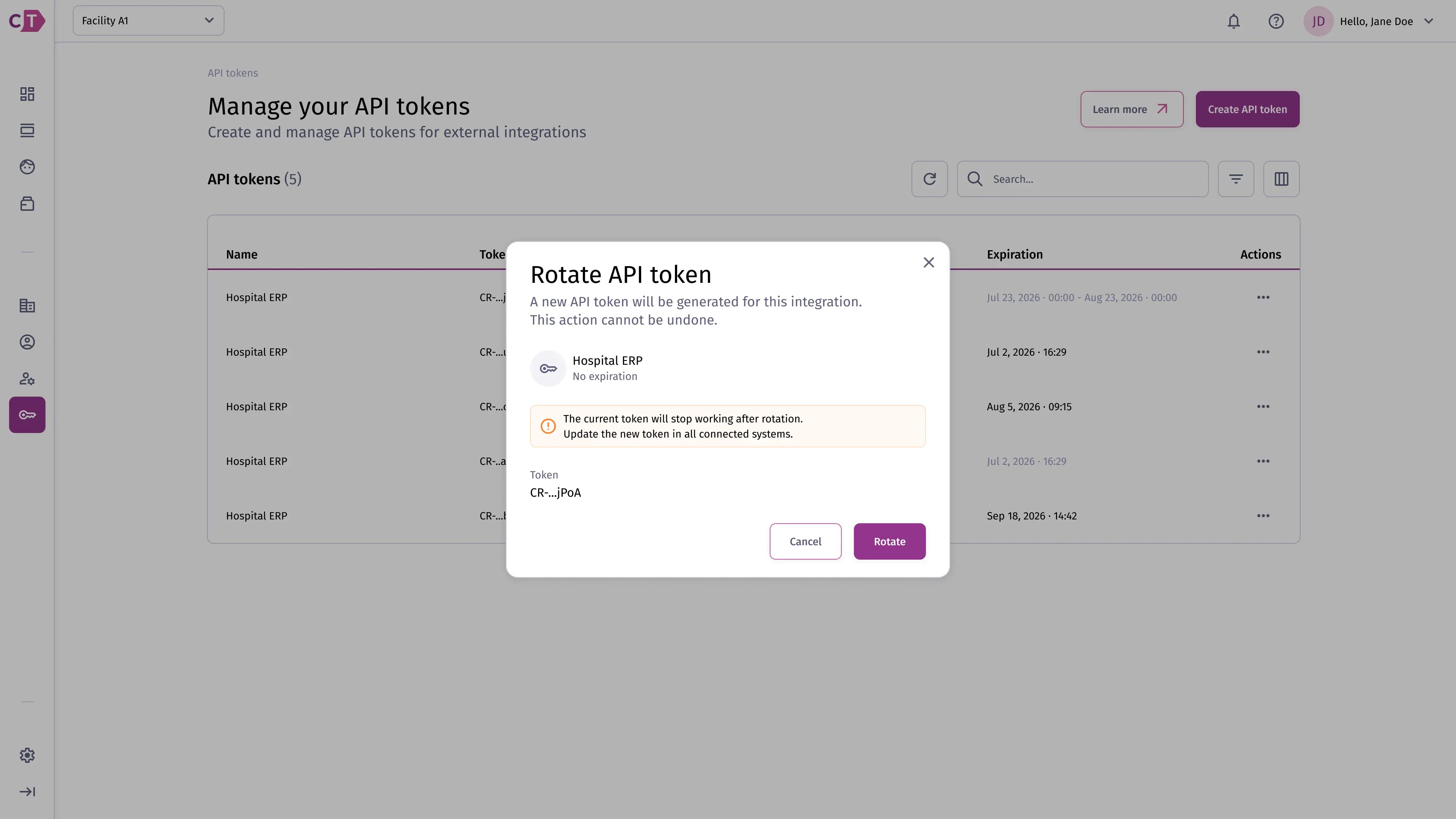This screenshot has width=1456, height=819.
Task: Open the column layout icon
Action: click(x=1281, y=179)
